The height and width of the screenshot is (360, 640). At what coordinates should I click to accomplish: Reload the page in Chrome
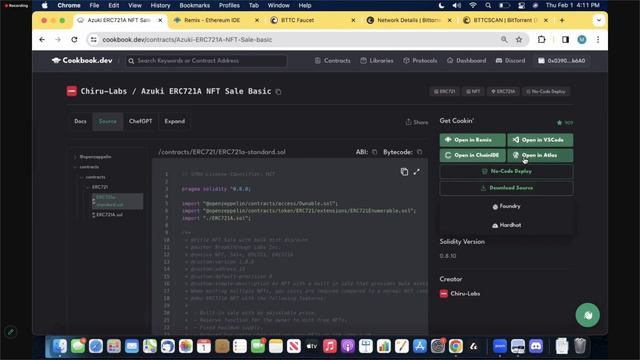74,40
